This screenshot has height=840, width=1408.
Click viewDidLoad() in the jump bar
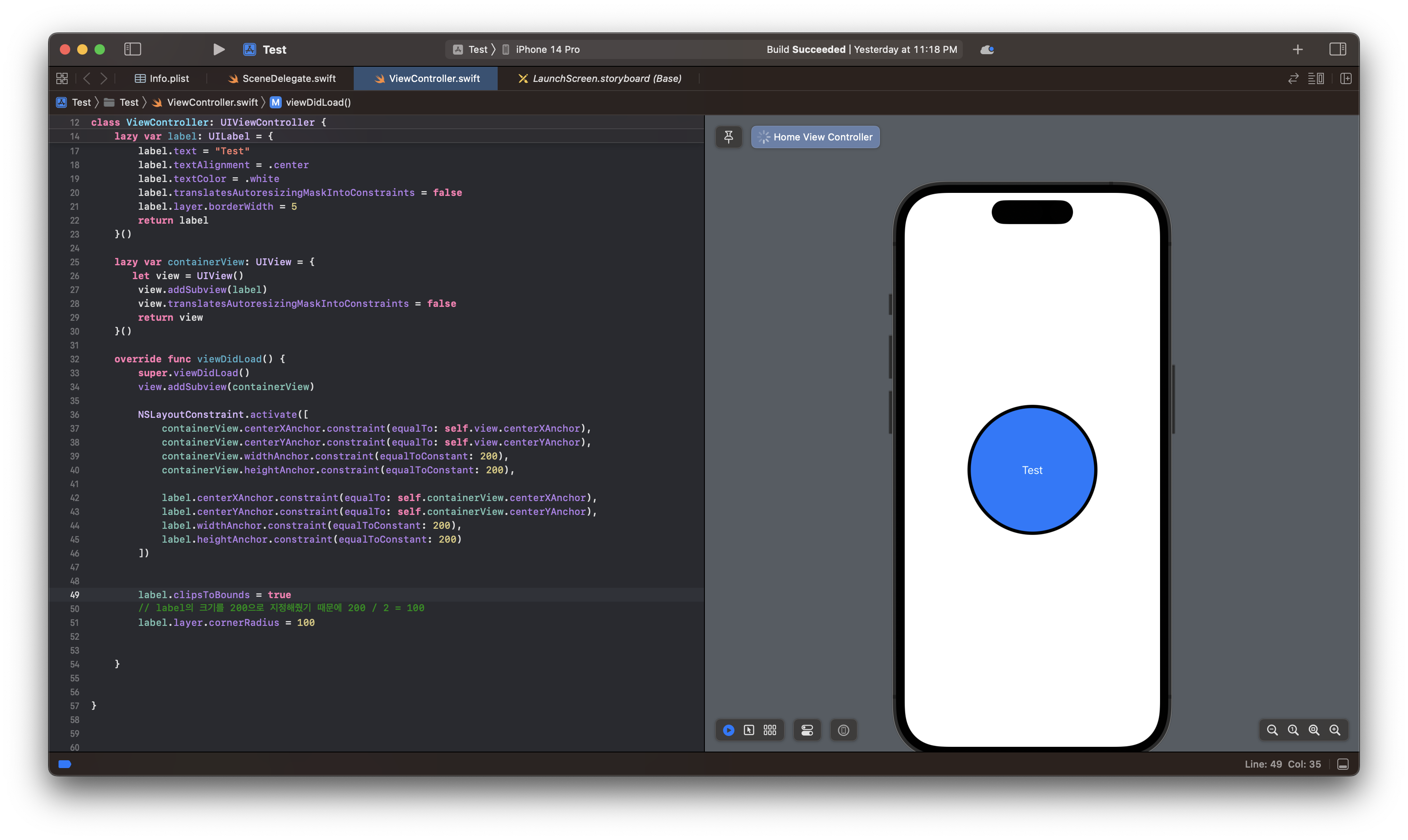(x=318, y=102)
